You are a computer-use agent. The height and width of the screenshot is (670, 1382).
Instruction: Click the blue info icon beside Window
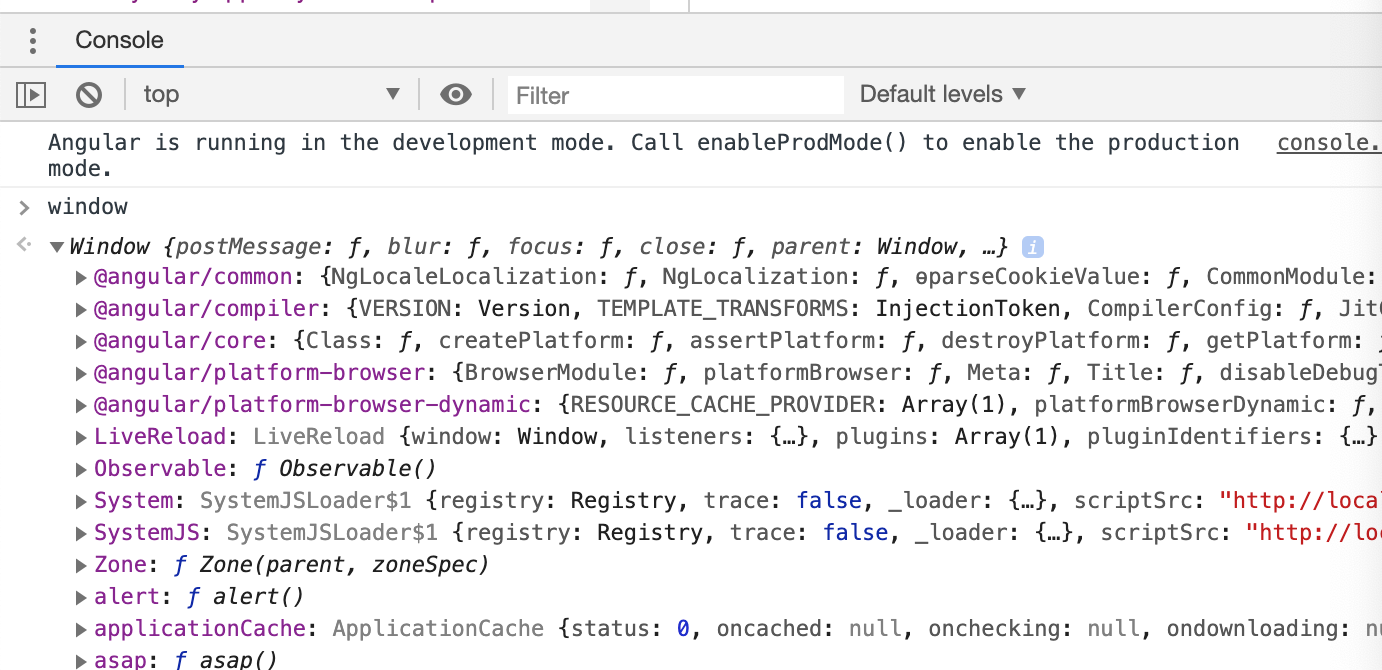coord(1033,247)
